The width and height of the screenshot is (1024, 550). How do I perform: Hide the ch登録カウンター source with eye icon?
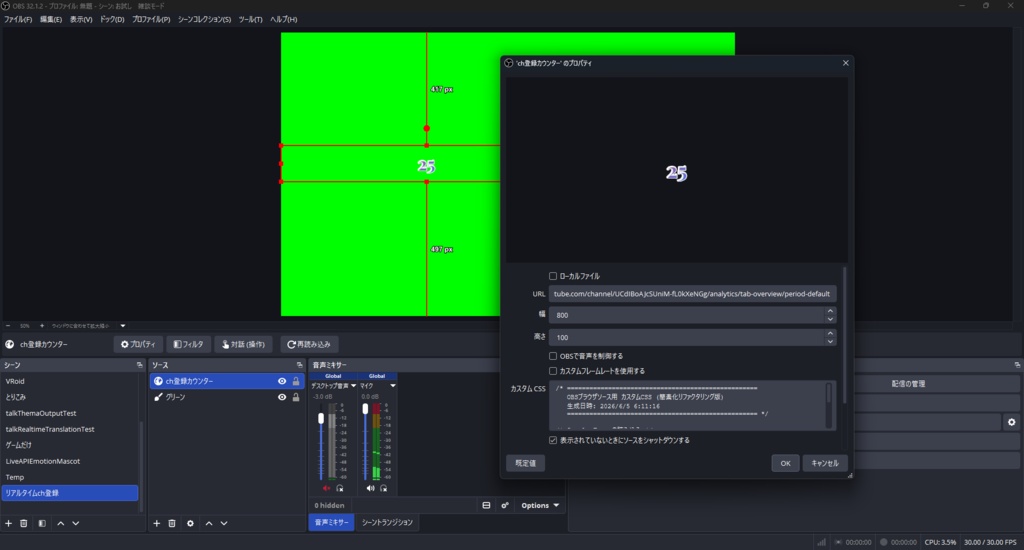(282, 381)
